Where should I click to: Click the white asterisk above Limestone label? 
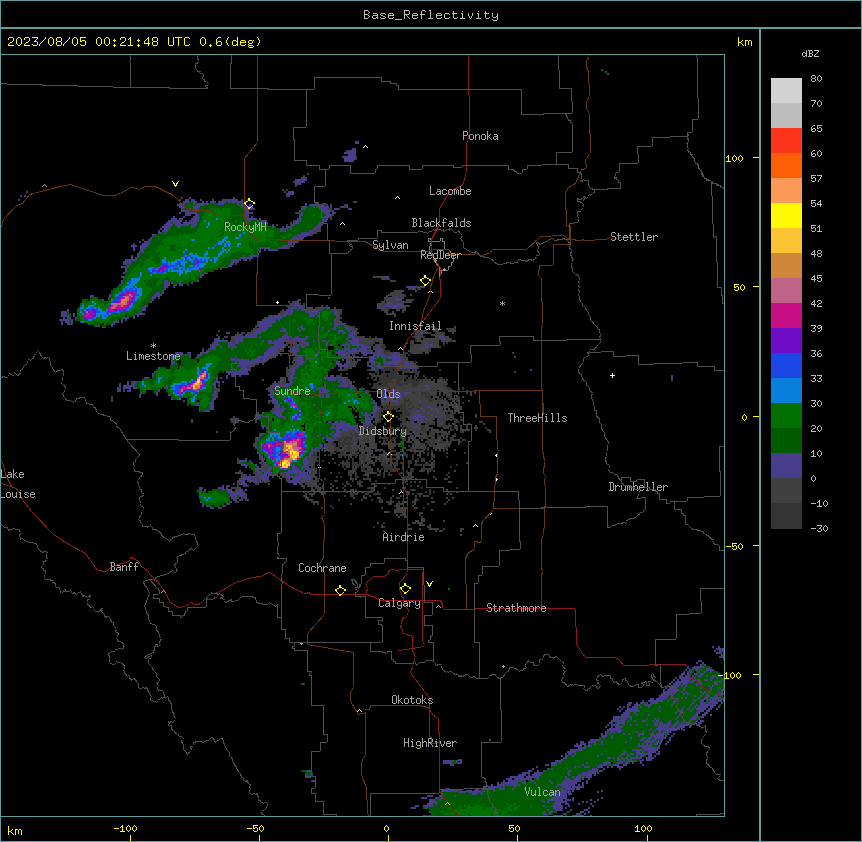pos(153,346)
